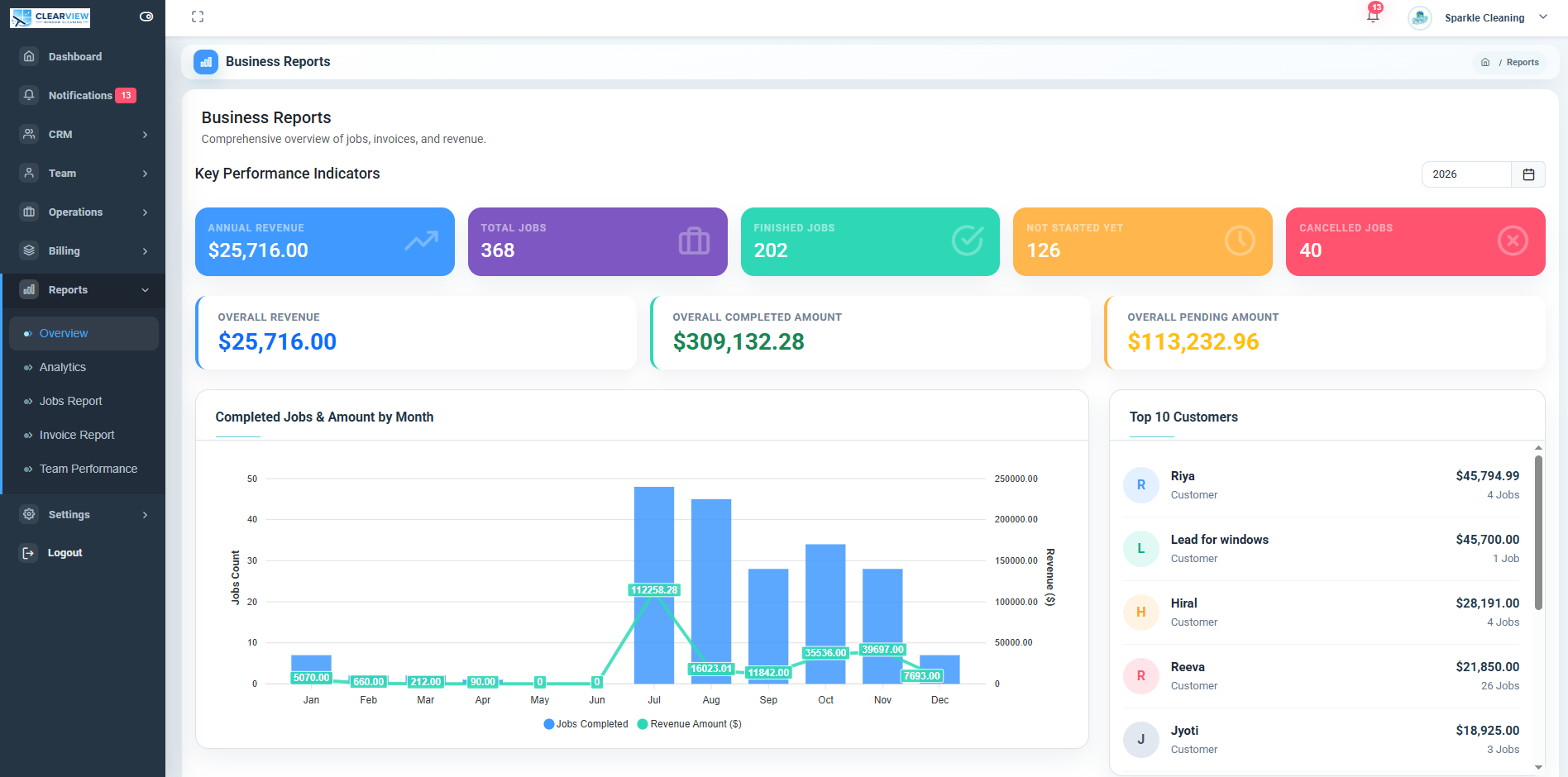Click the Top 10 Customers scrollbar
The height and width of the screenshot is (777, 1568).
click(1538, 532)
